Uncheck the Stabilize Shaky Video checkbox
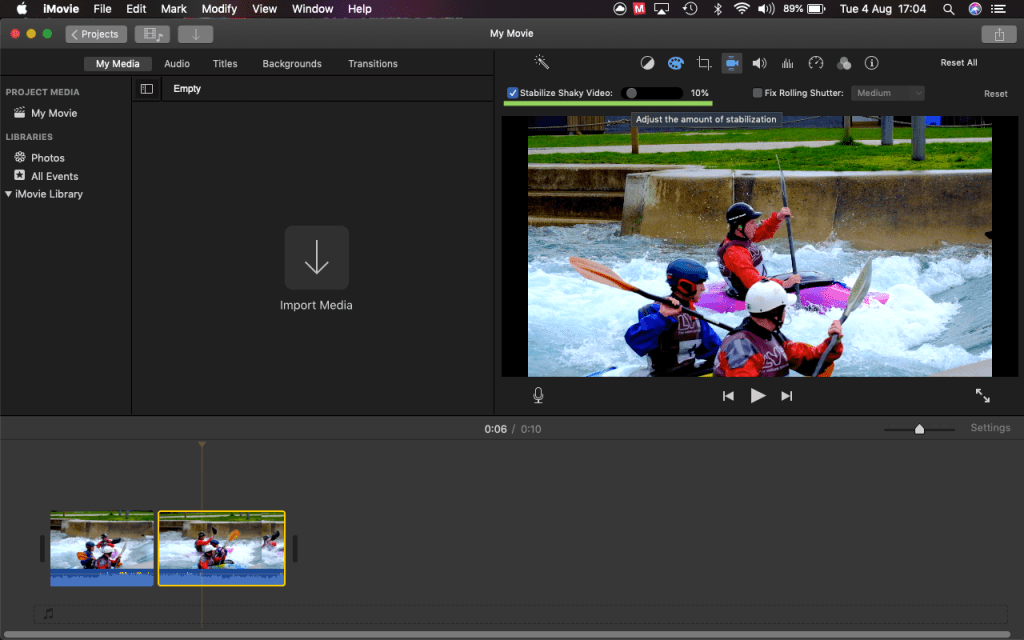 [x=513, y=93]
